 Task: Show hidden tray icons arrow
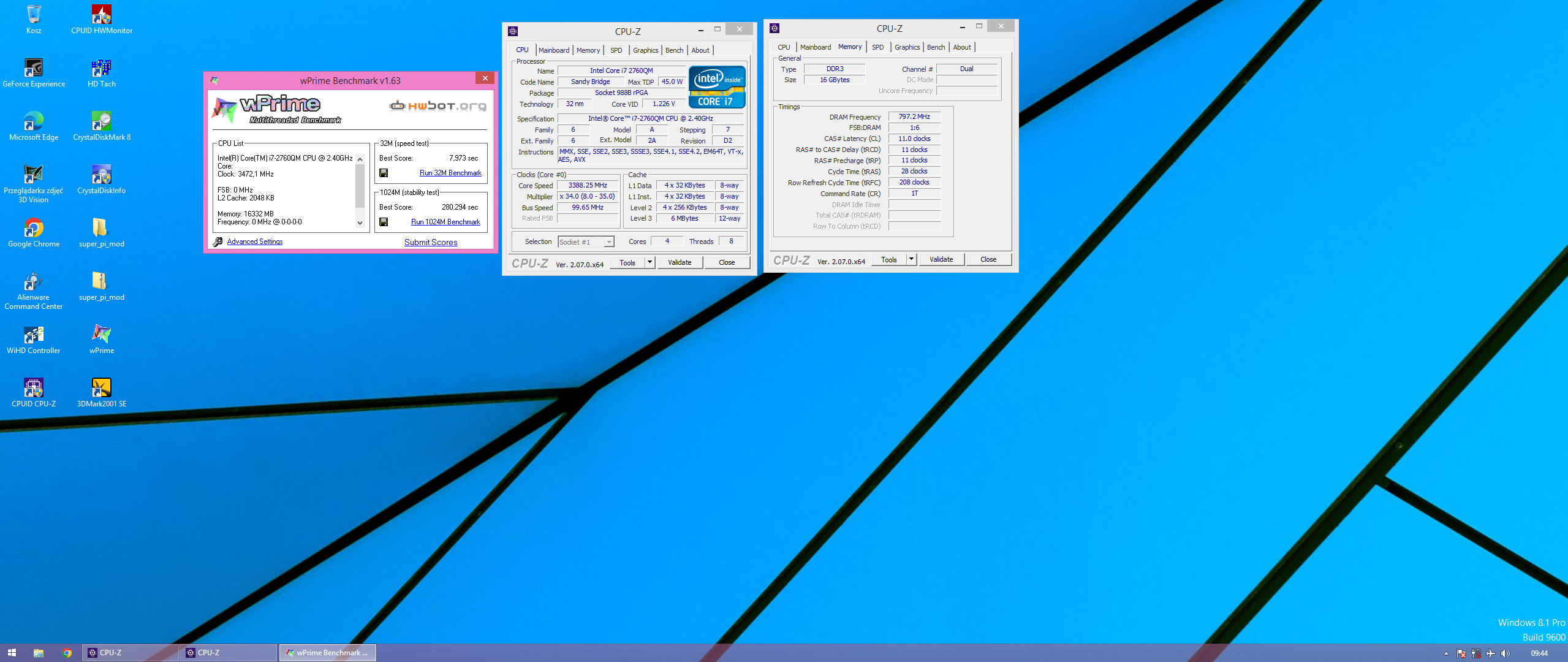point(1446,653)
